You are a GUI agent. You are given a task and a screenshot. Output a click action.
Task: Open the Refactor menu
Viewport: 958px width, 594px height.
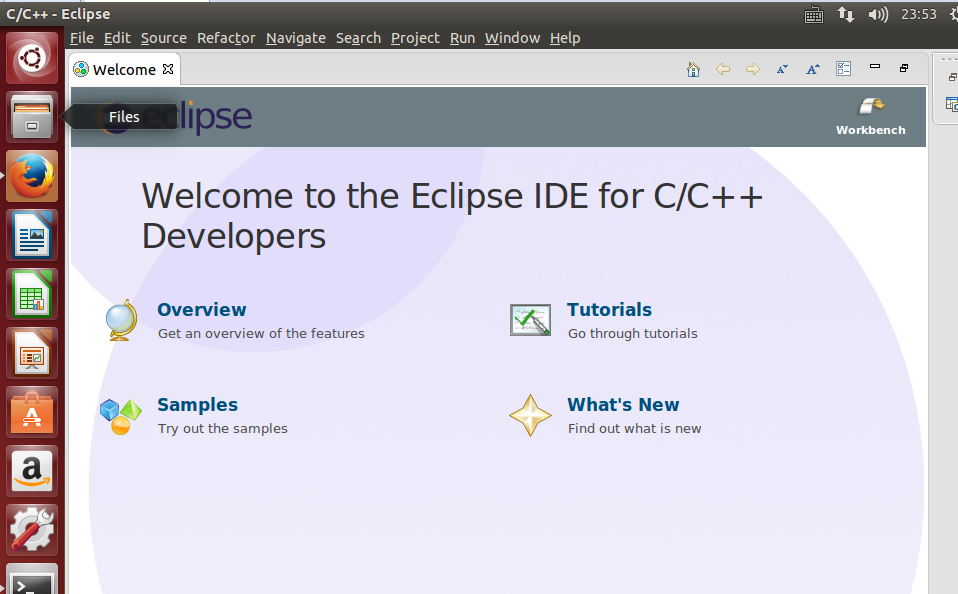226,38
